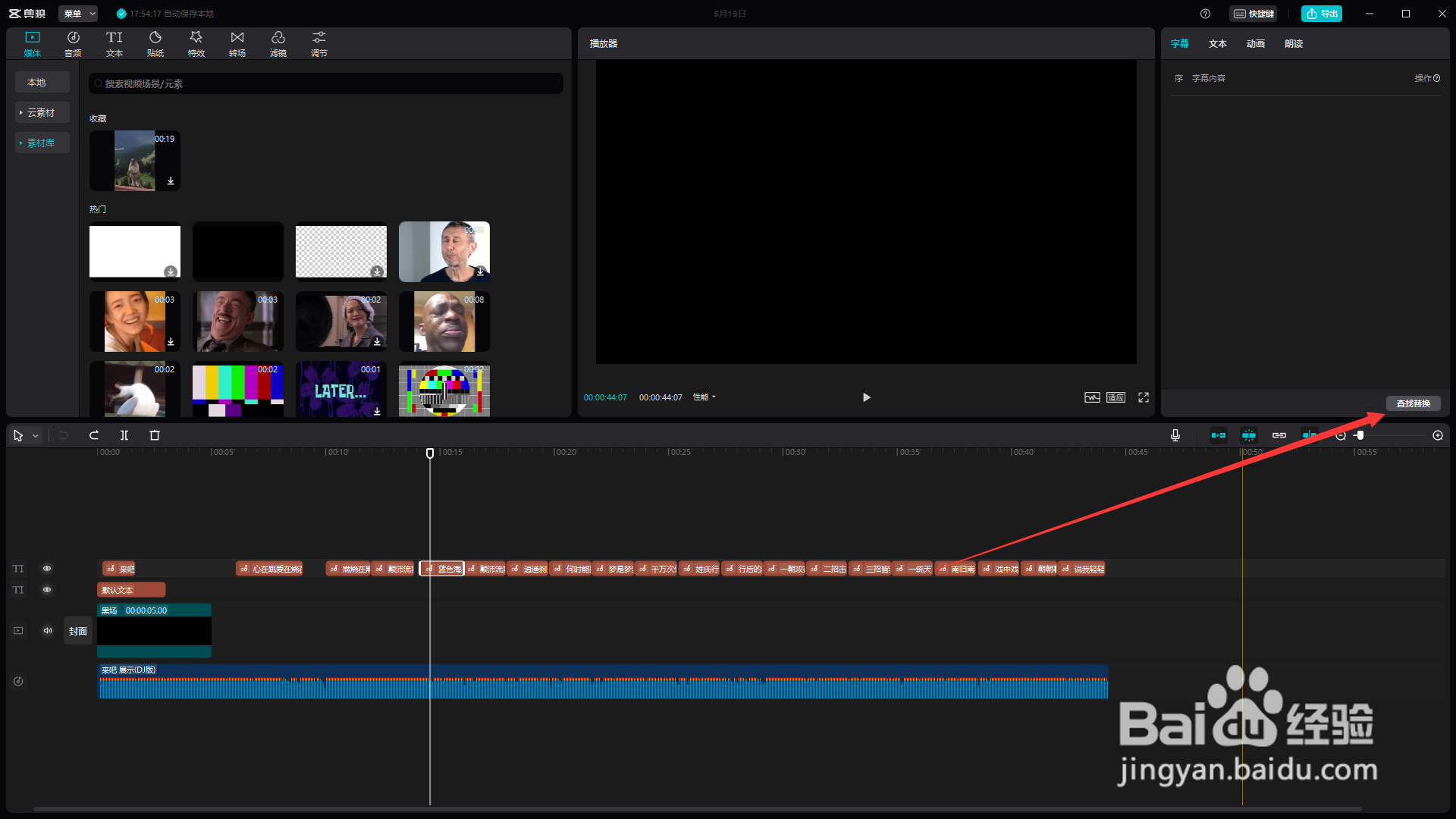This screenshot has height=819, width=1456.
Task: Expand the 菜单 menu dropdown
Action: pyautogui.click(x=79, y=14)
